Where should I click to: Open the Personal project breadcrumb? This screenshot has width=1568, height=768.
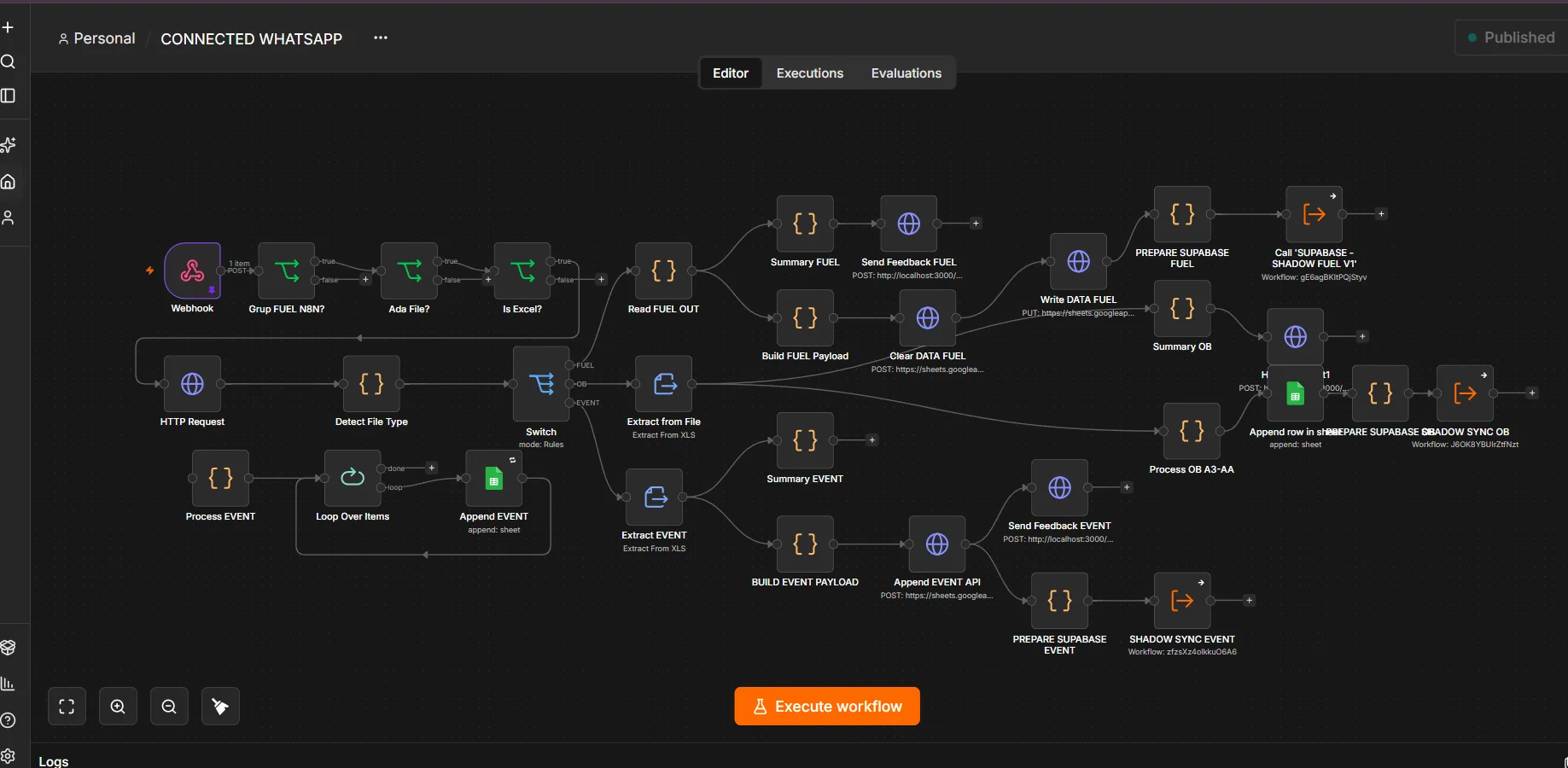(x=96, y=38)
